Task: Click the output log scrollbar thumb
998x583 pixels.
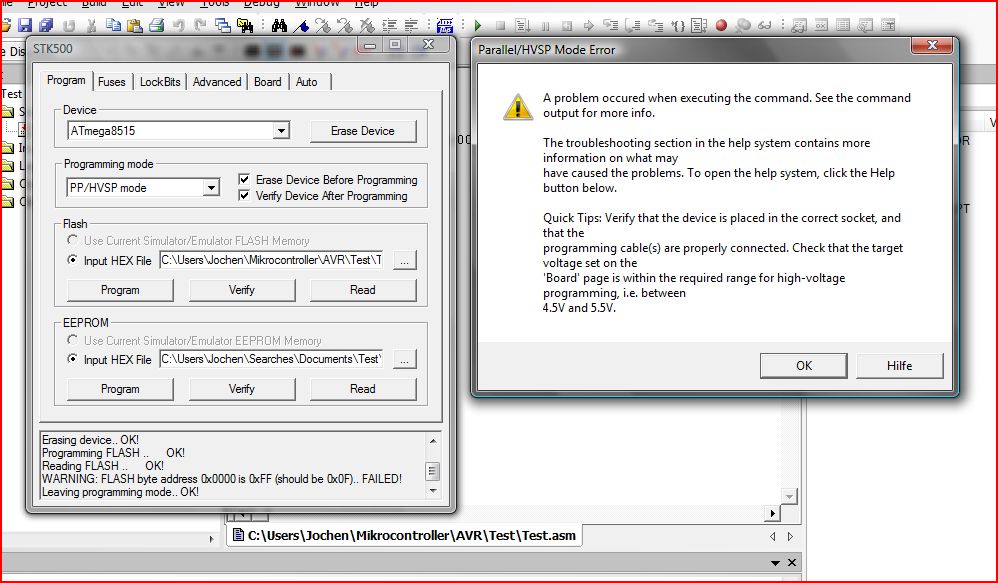Action: [x=433, y=471]
